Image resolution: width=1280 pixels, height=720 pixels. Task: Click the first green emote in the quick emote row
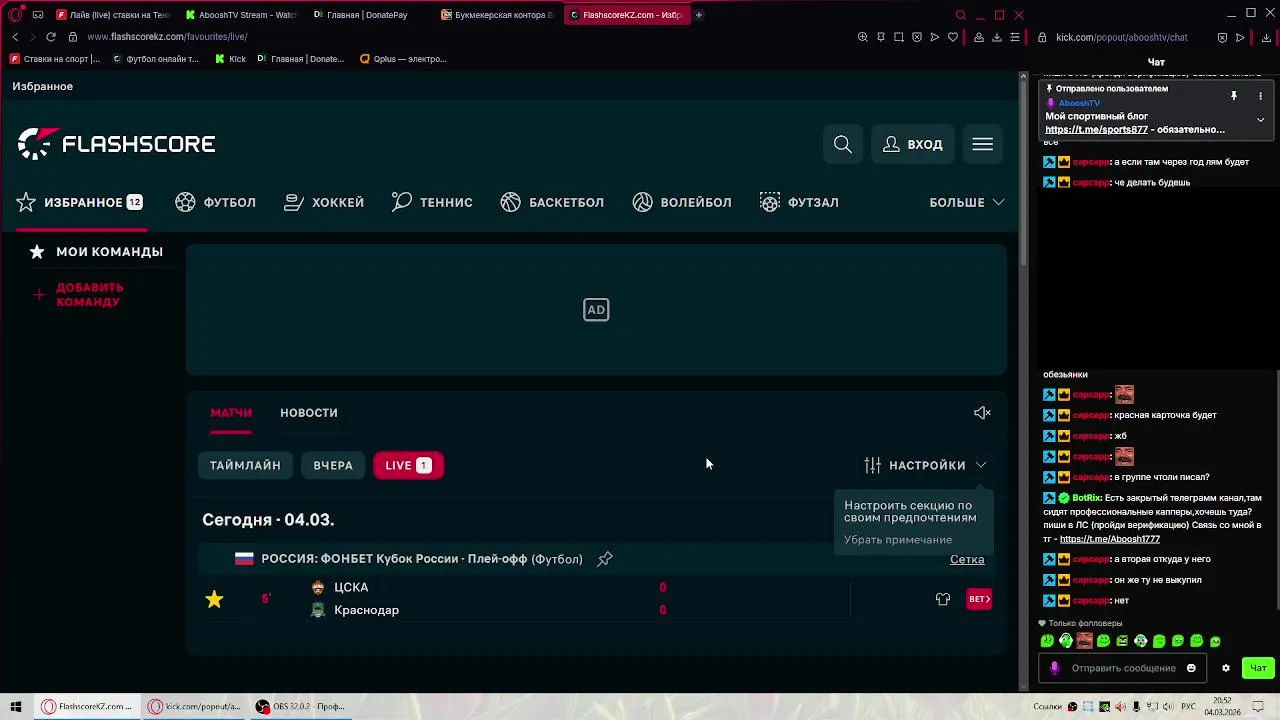(x=1047, y=641)
